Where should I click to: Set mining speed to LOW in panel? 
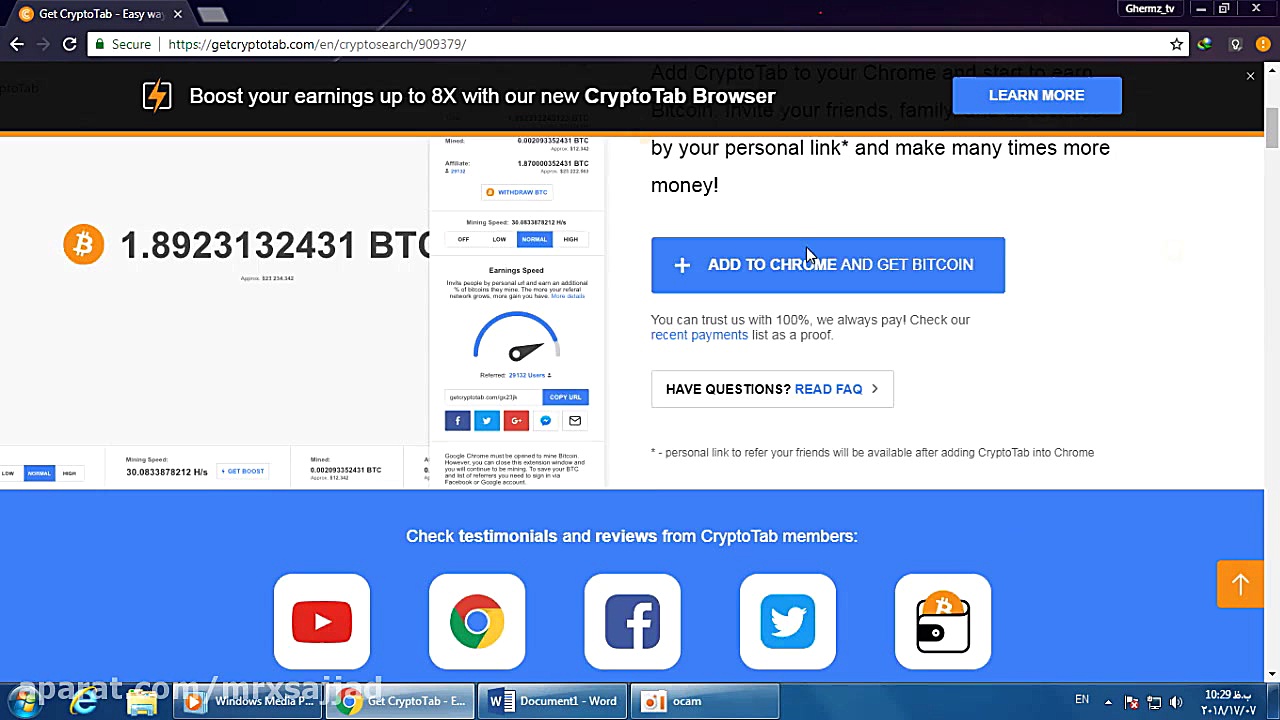point(499,239)
